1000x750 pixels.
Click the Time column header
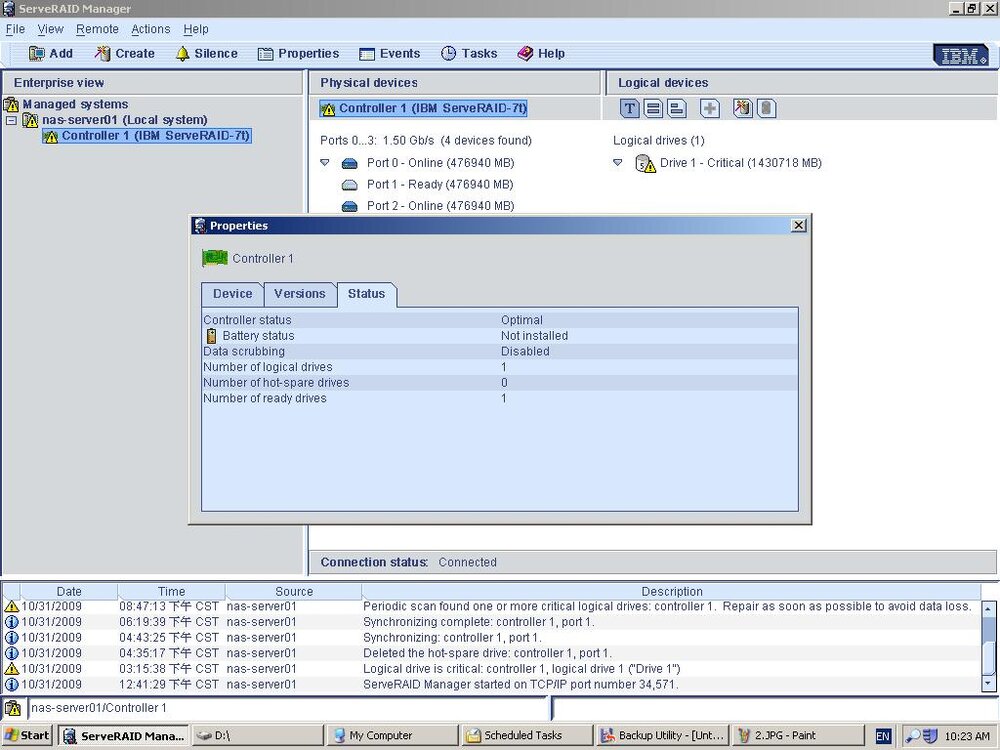tap(172, 591)
